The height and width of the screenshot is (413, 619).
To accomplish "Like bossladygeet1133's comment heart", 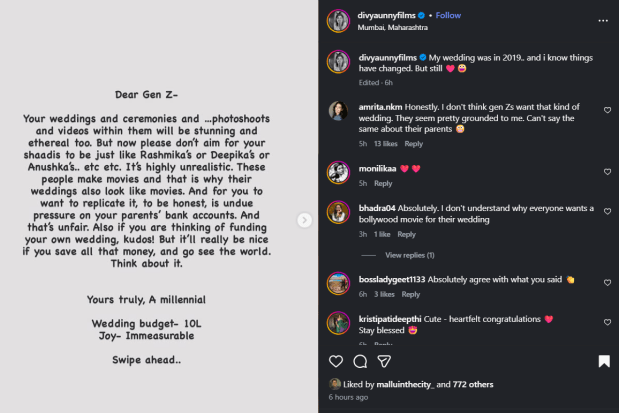I will click(x=607, y=281).
